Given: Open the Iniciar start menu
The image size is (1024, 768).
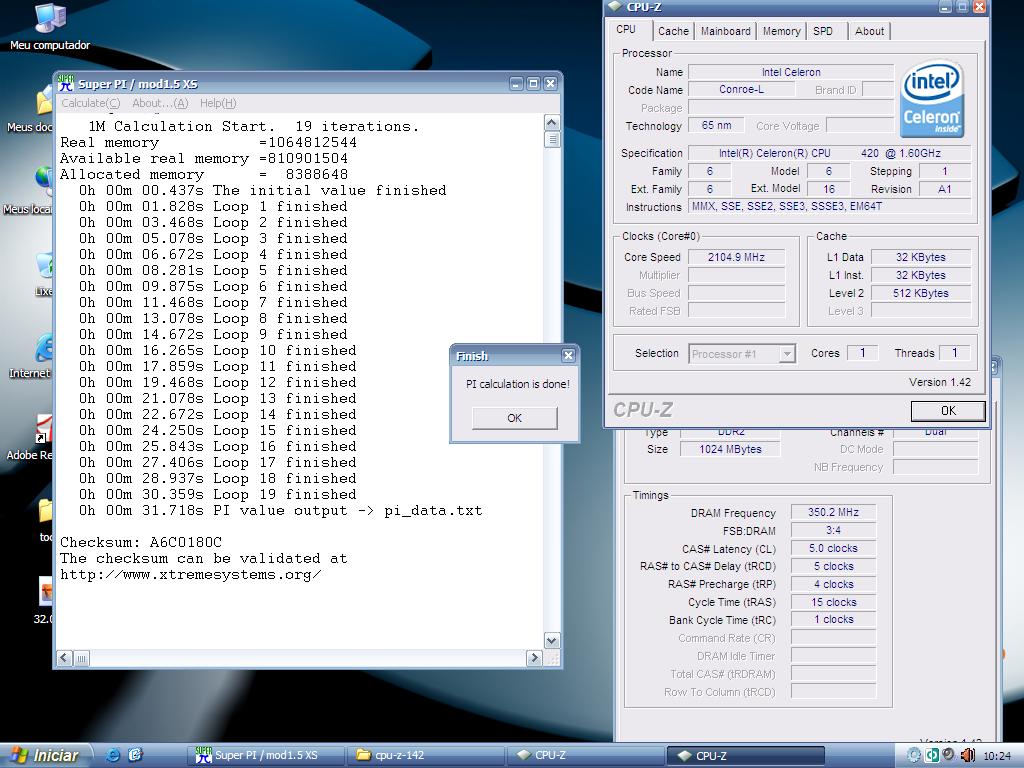Looking at the screenshot, I should (x=46, y=756).
